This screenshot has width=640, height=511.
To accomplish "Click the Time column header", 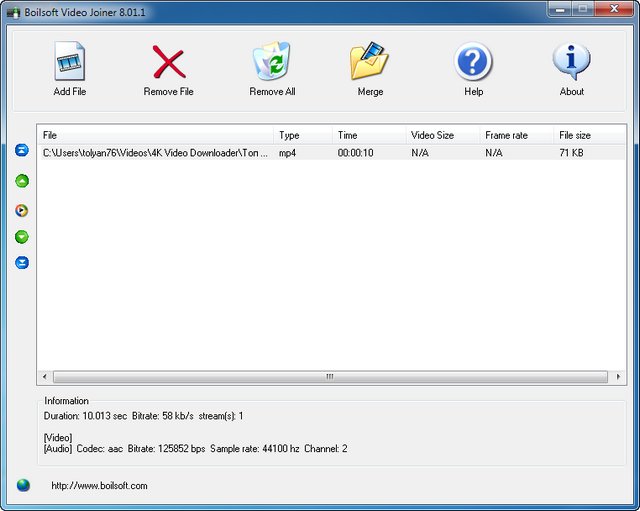I will point(366,135).
